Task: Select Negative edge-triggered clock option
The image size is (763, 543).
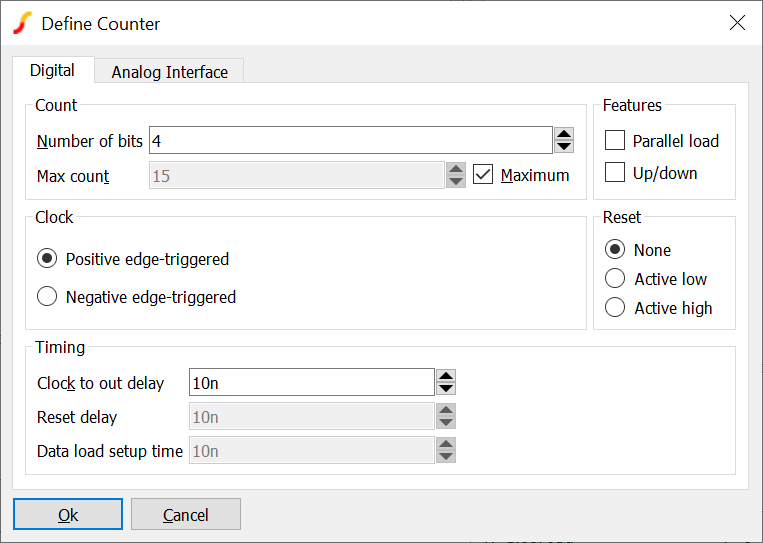Action: (46, 296)
